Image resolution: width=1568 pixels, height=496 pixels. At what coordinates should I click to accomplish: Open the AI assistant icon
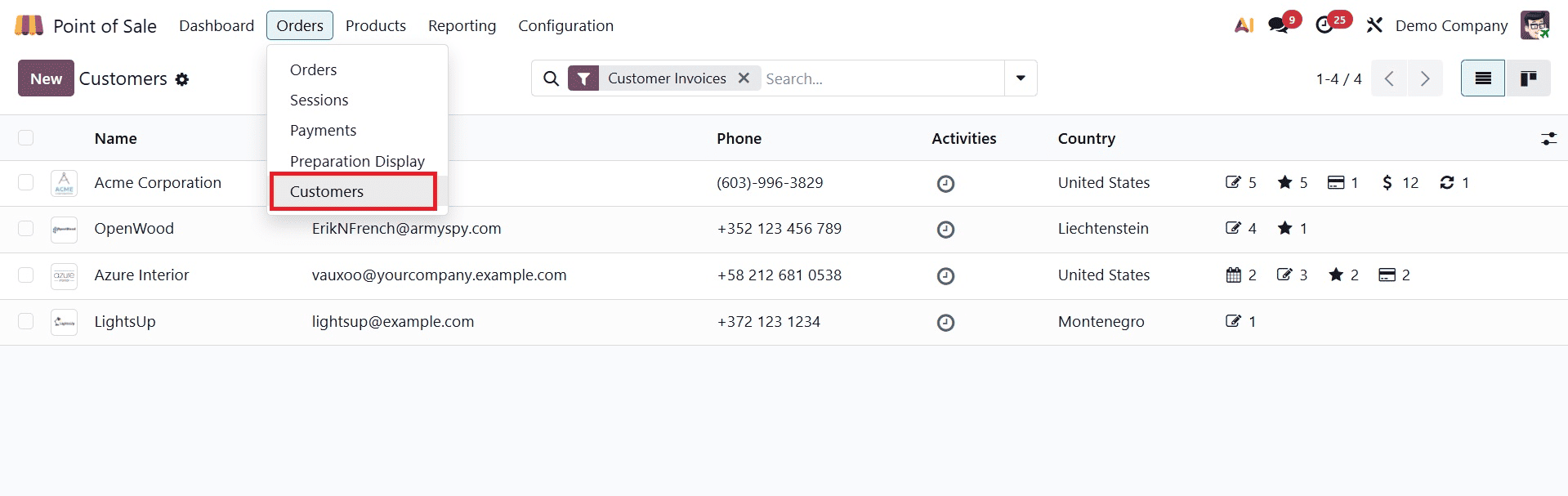1244,25
